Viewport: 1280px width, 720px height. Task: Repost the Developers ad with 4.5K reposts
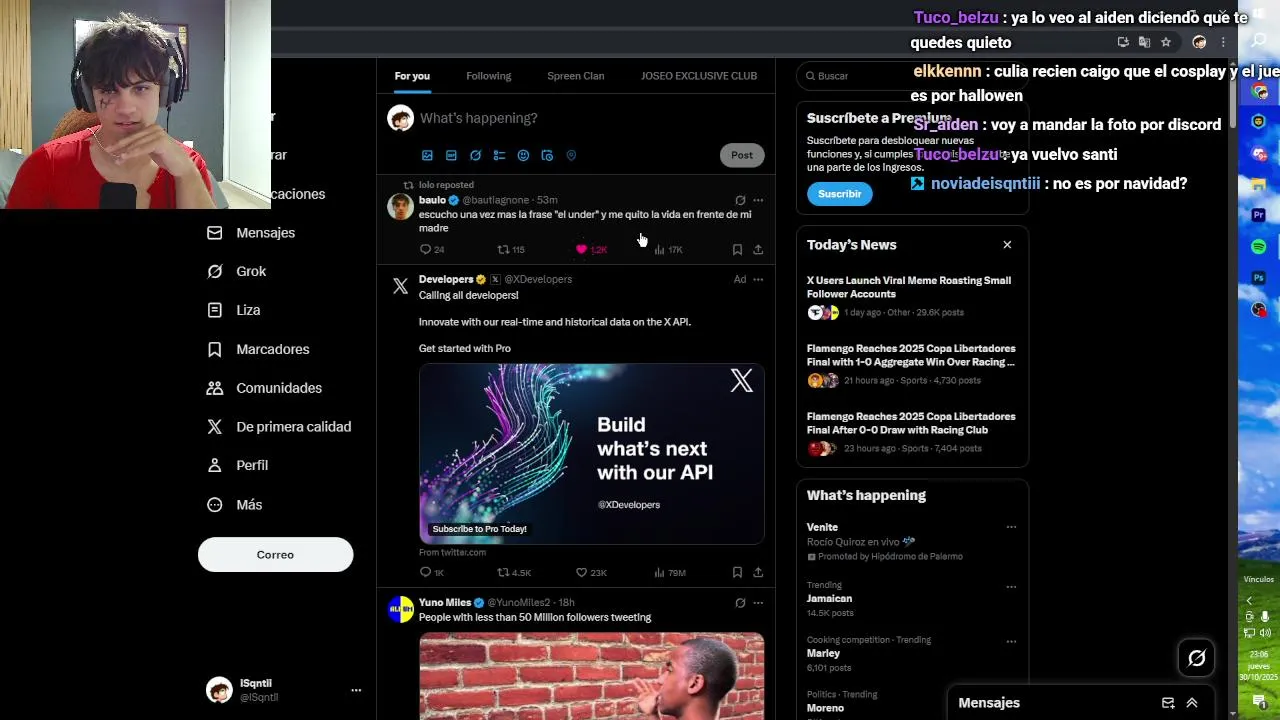(513, 572)
